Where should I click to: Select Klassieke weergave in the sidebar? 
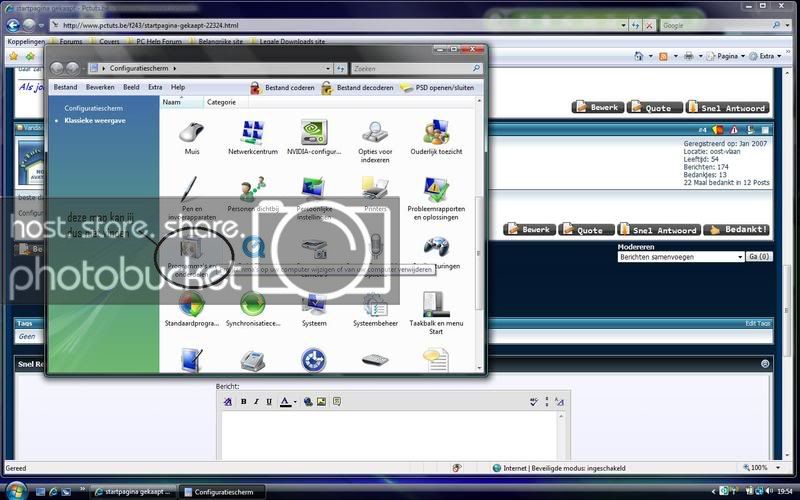(95, 120)
